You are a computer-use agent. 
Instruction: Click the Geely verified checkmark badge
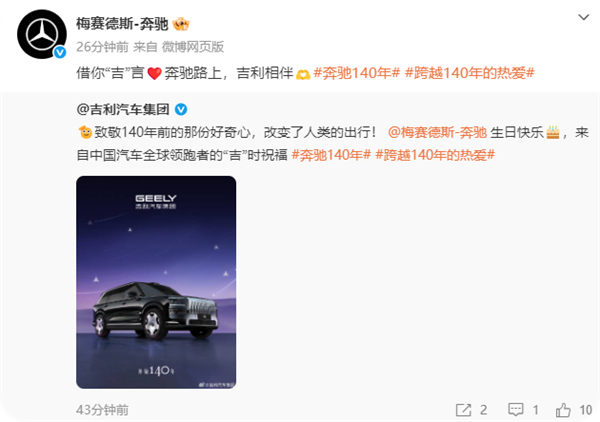(x=181, y=110)
